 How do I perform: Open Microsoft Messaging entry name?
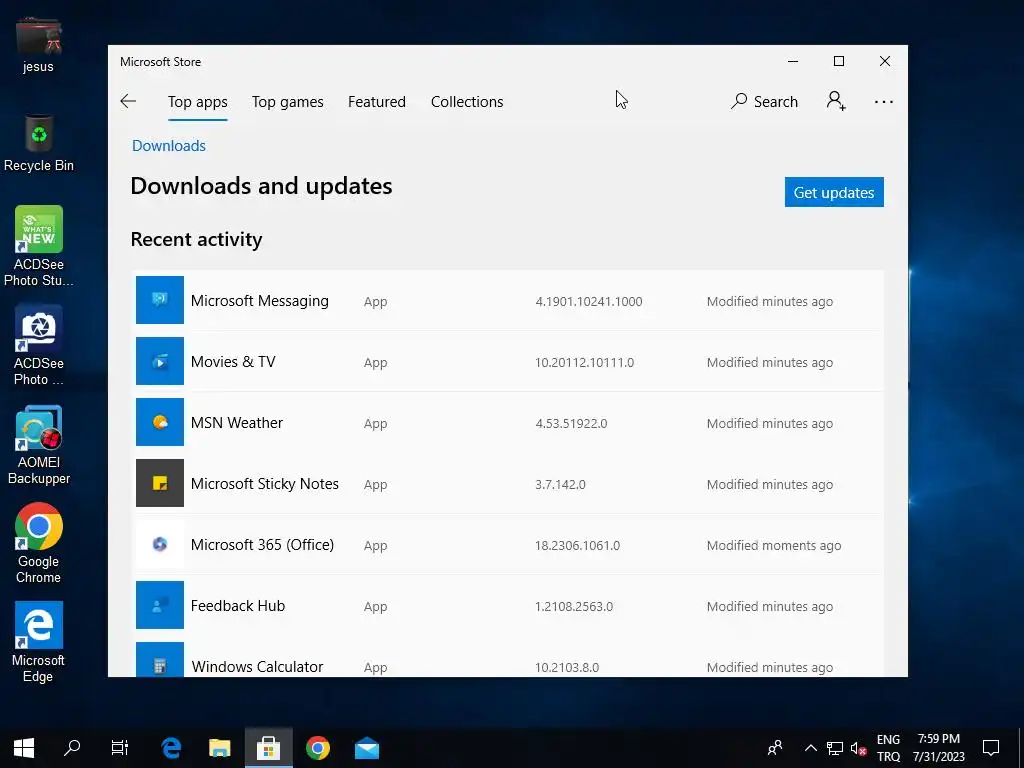259,301
